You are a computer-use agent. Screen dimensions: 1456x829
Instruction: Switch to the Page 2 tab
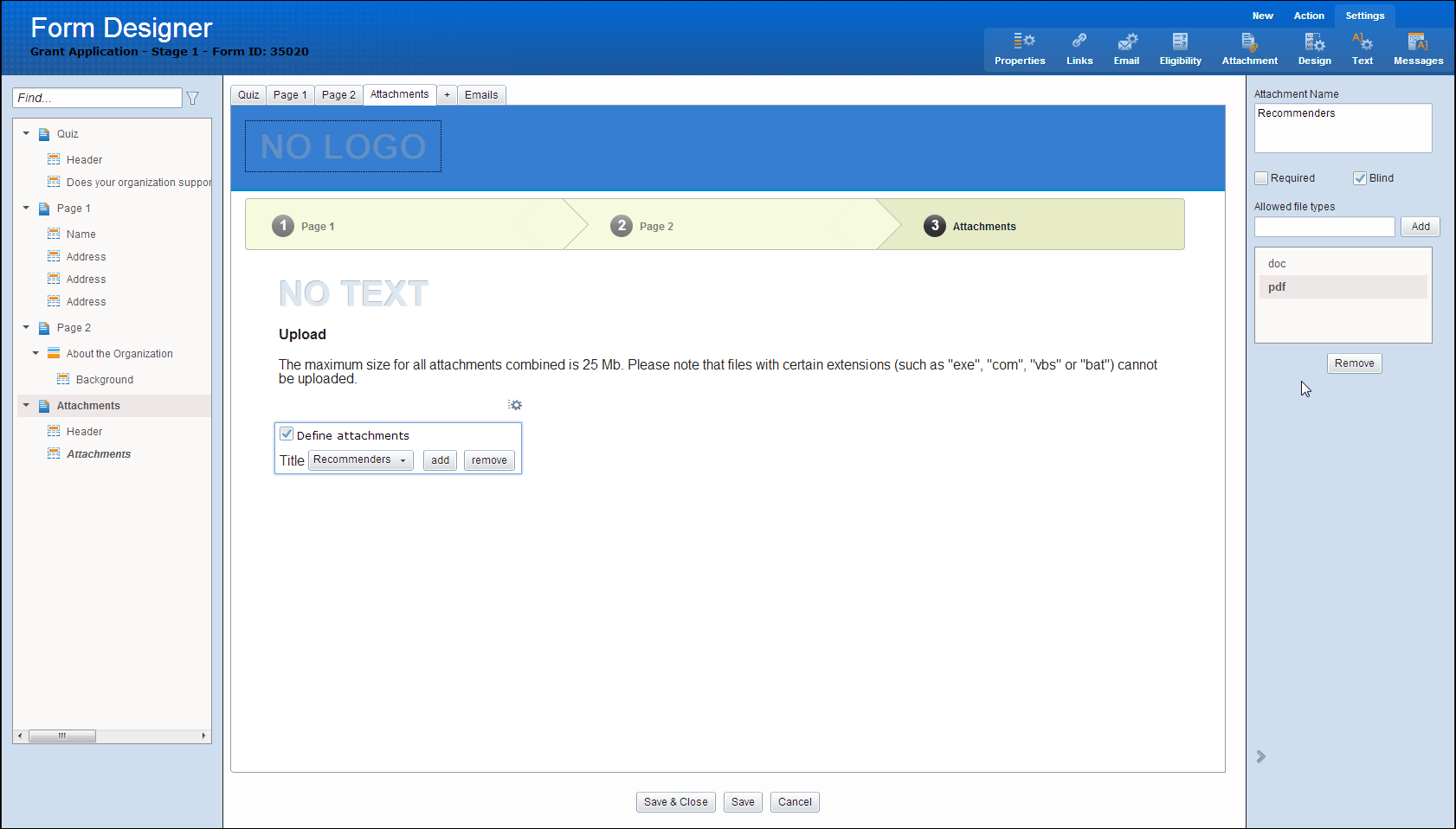click(338, 95)
